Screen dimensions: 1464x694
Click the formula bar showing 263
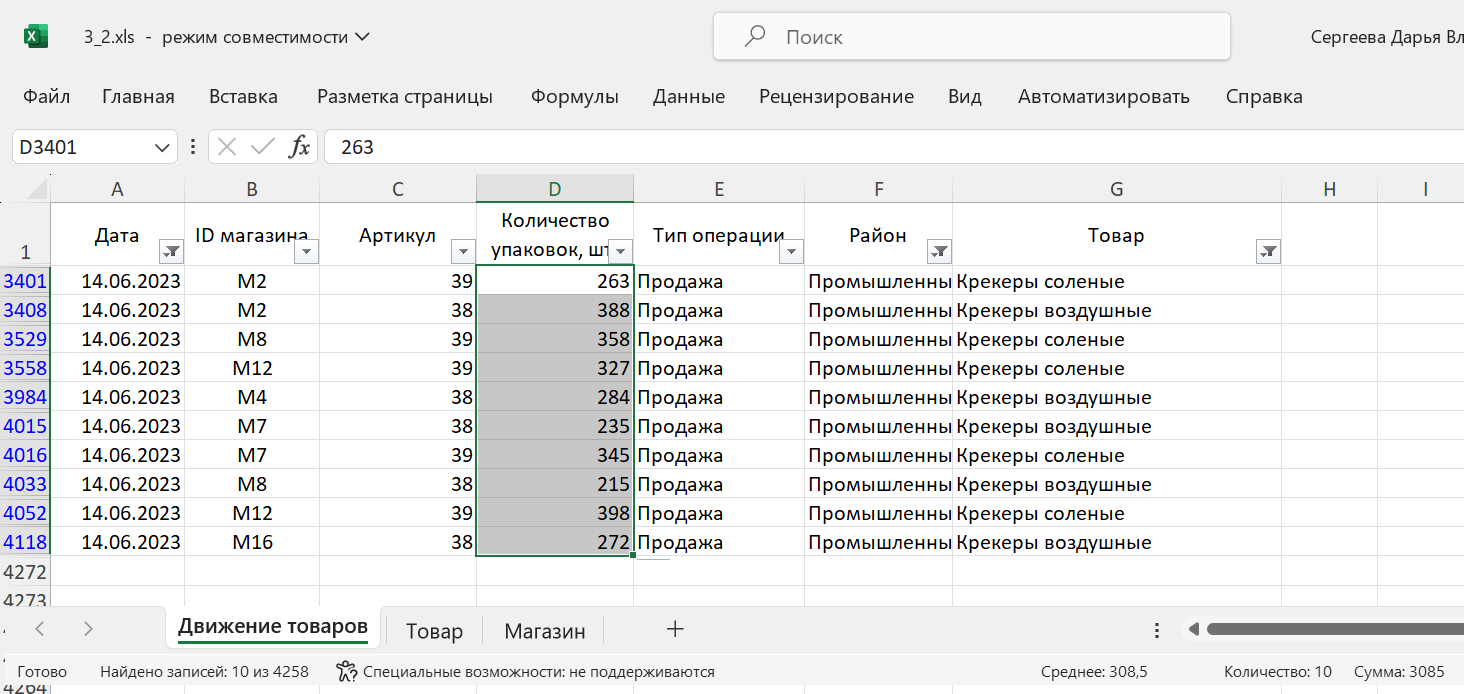pyautogui.click(x=894, y=147)
